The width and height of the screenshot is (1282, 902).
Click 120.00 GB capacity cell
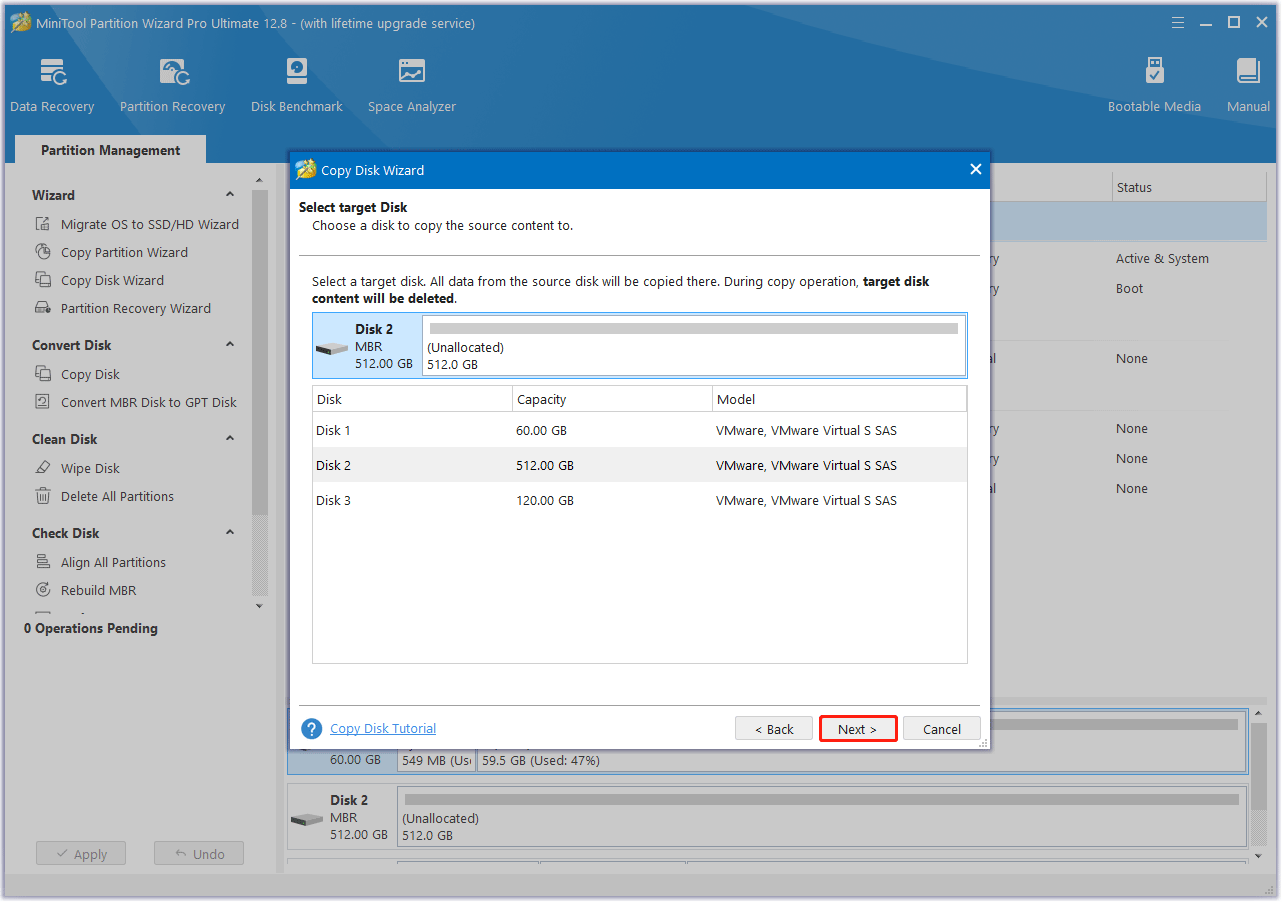(545, 500)
